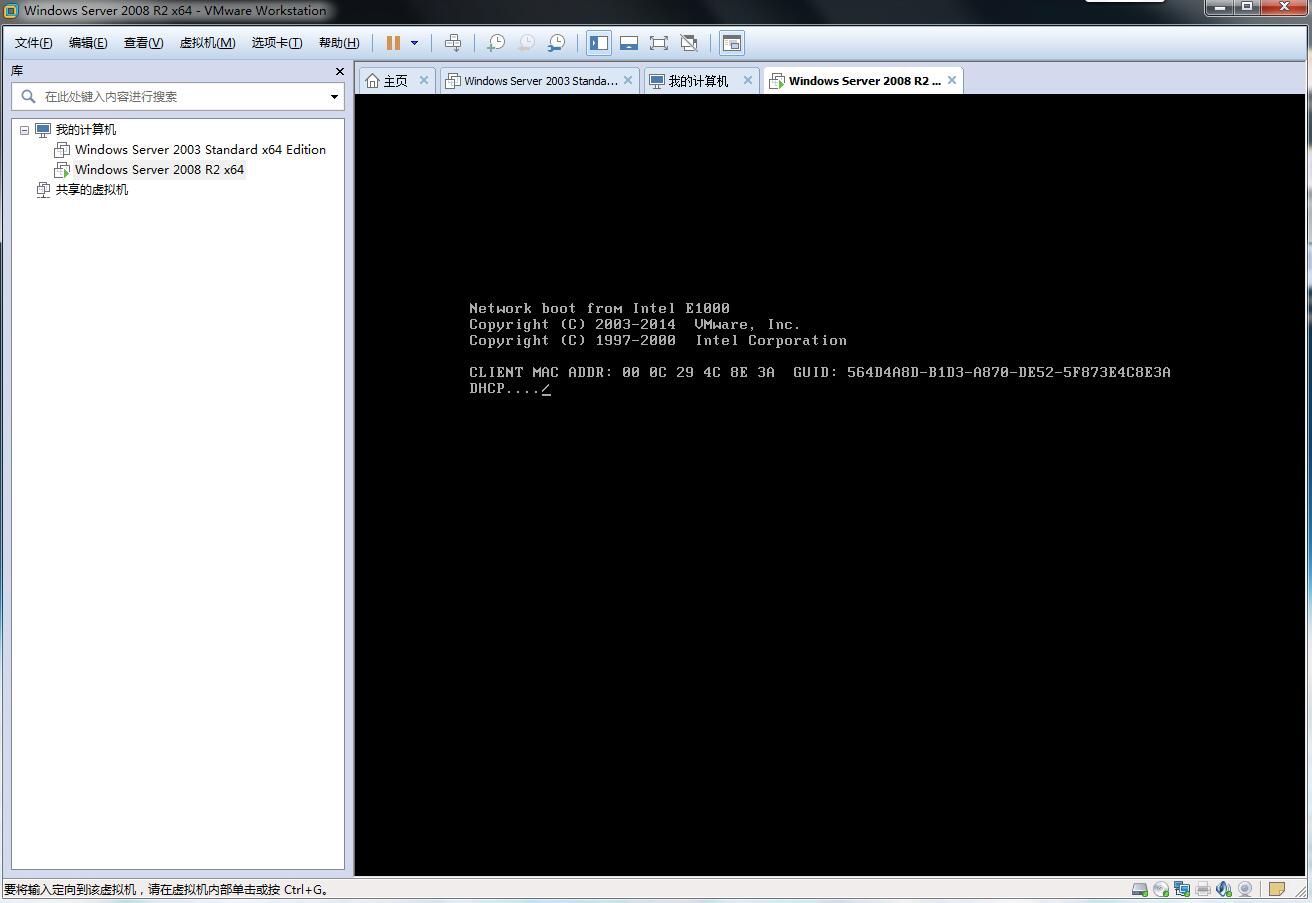Viewport: 1312px width, 903px height.
Task: Close the Windows Server 2003 tab
Action: click(x=628, y=80)
